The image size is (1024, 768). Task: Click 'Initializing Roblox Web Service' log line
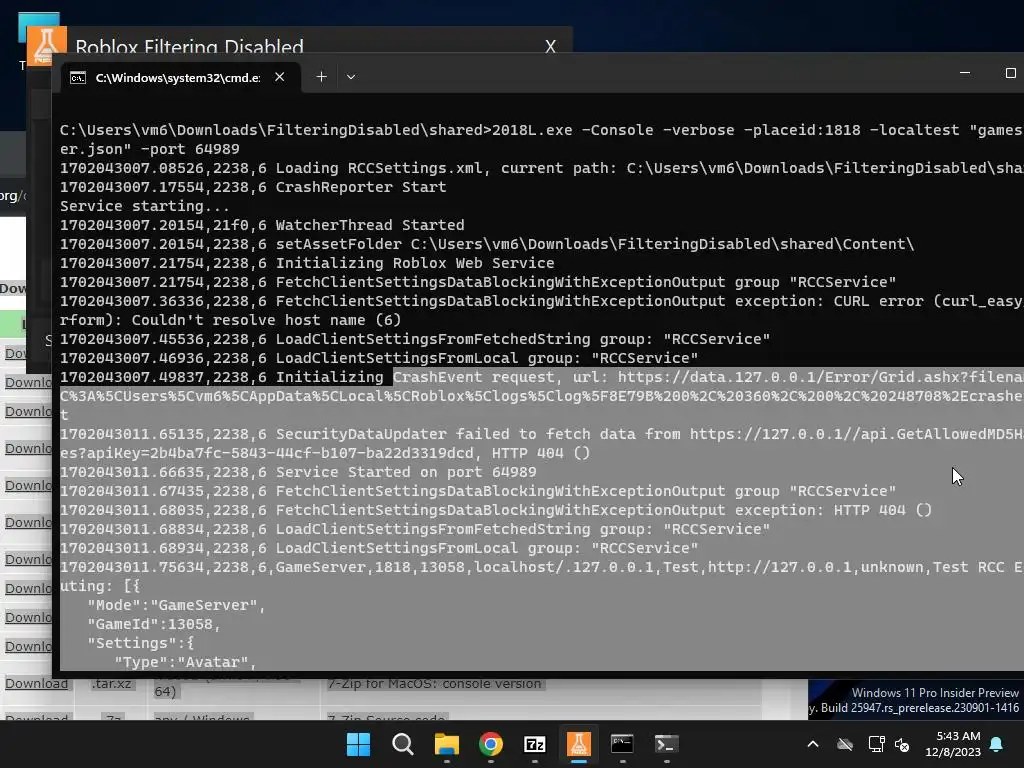[x=307, y=263]
